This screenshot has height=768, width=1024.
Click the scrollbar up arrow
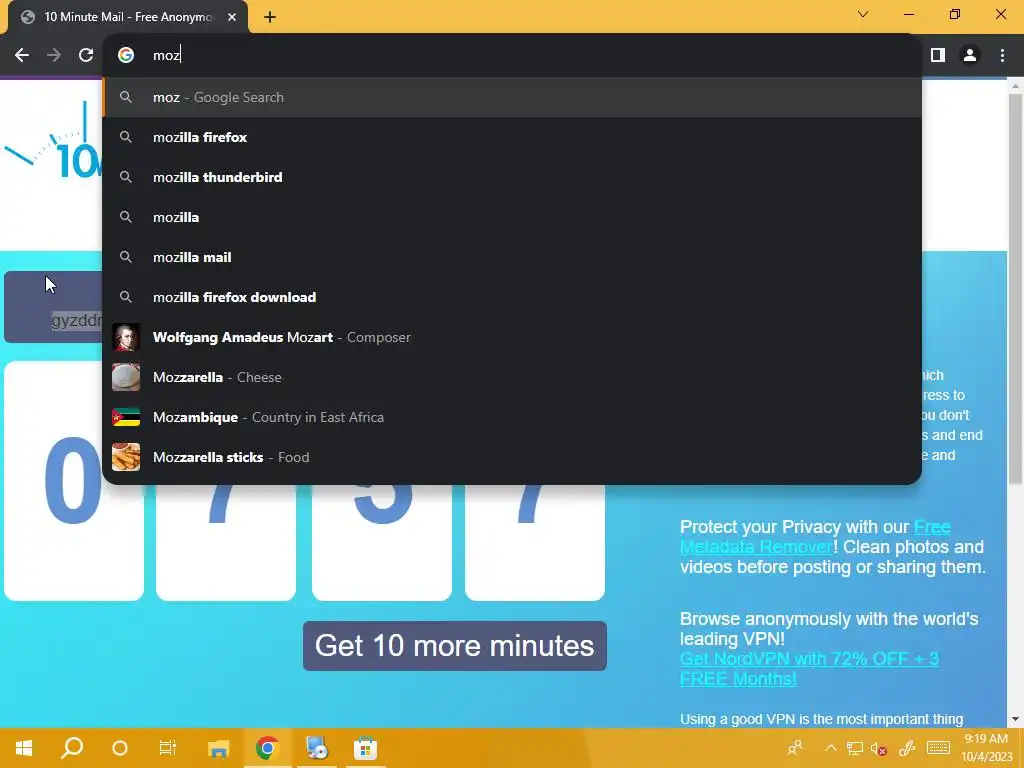click(1015, 86)
